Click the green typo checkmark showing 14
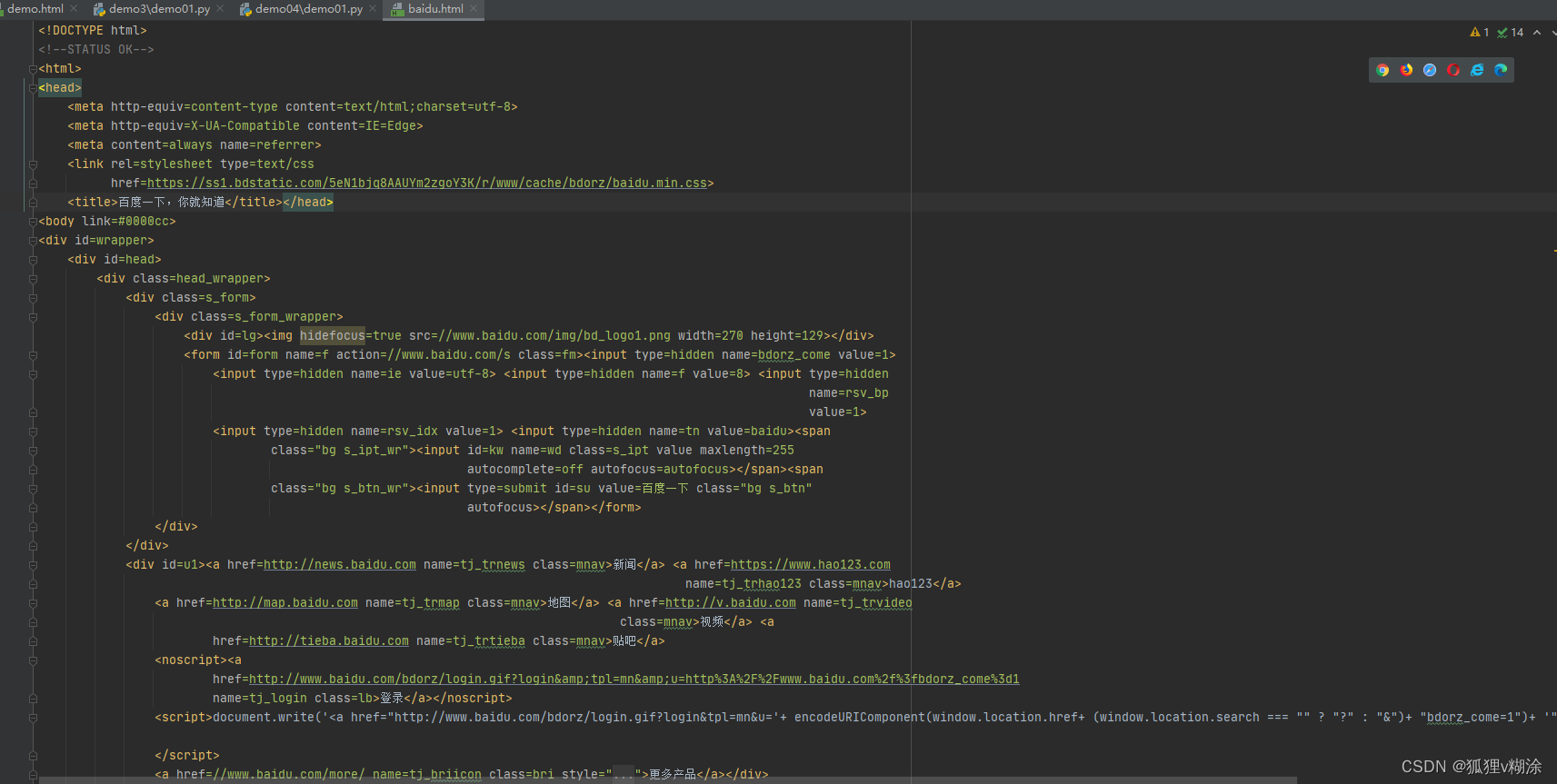The height and width of the screenshot is (784, 1557). [1511, 33]
